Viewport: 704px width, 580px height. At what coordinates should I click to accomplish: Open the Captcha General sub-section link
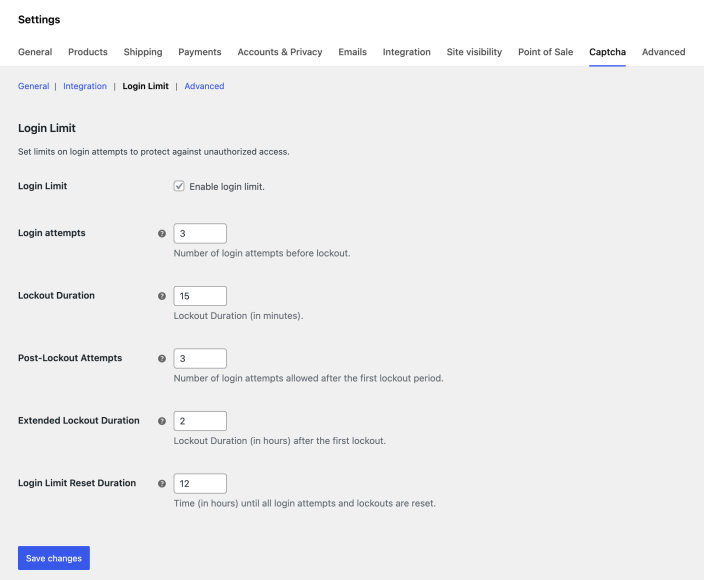click(x=34, y=86)
